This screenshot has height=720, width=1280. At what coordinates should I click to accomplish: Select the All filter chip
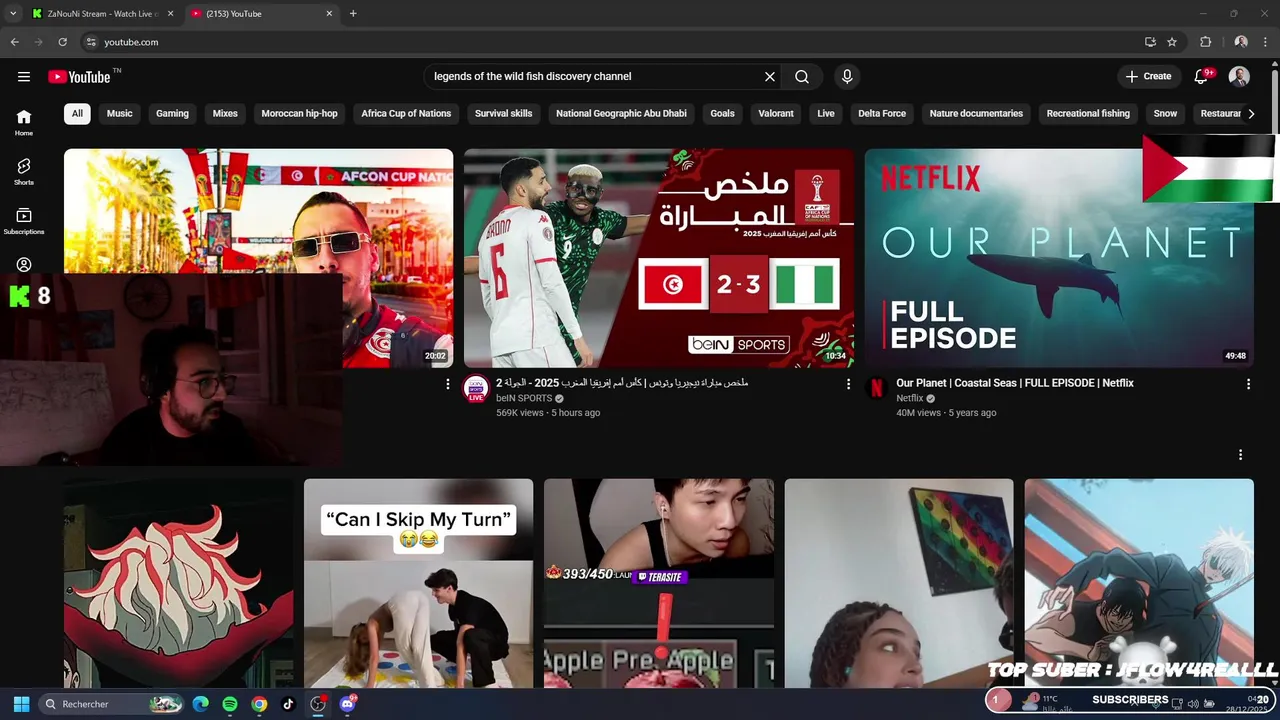77,113
